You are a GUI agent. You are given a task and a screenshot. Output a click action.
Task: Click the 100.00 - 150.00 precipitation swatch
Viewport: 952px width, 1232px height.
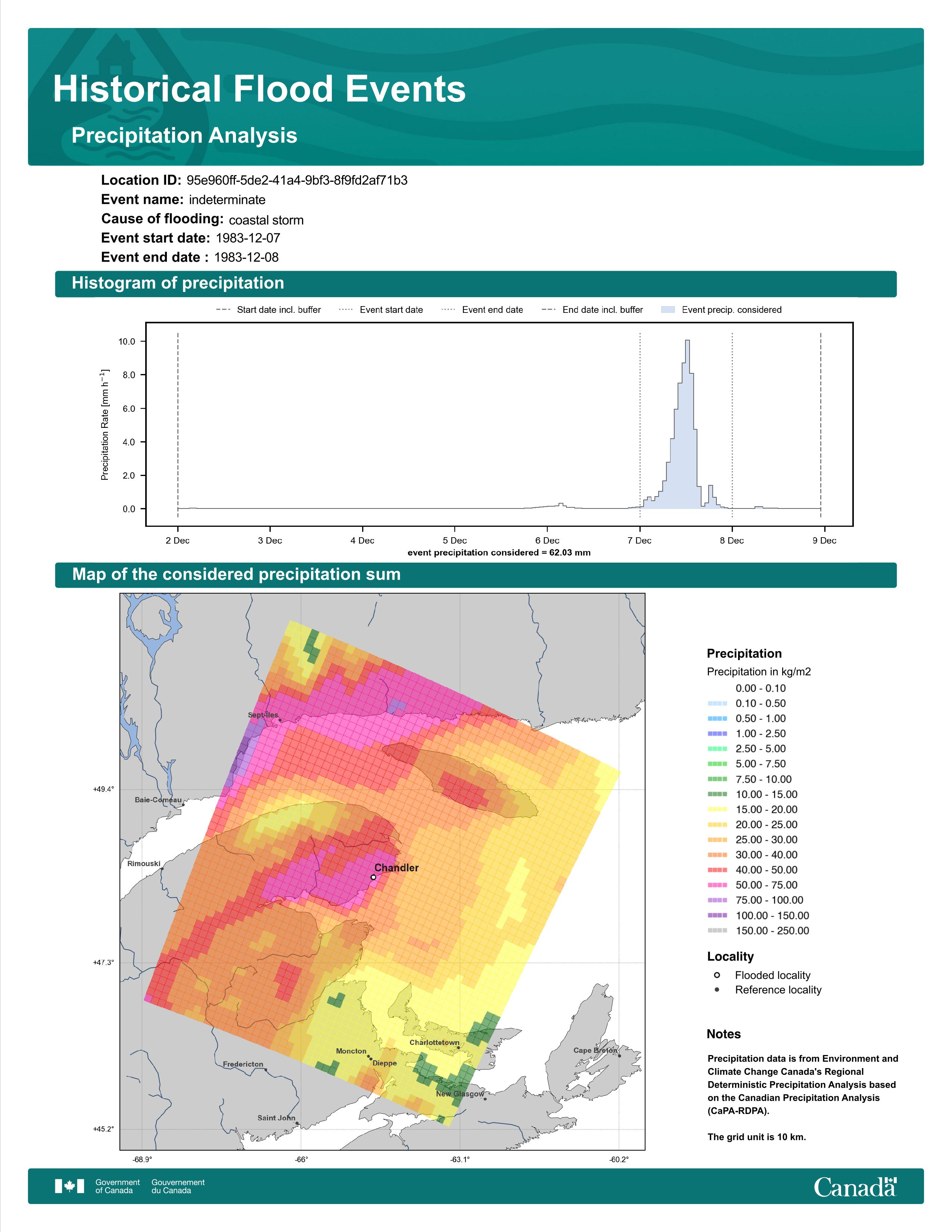click(717, 915)
